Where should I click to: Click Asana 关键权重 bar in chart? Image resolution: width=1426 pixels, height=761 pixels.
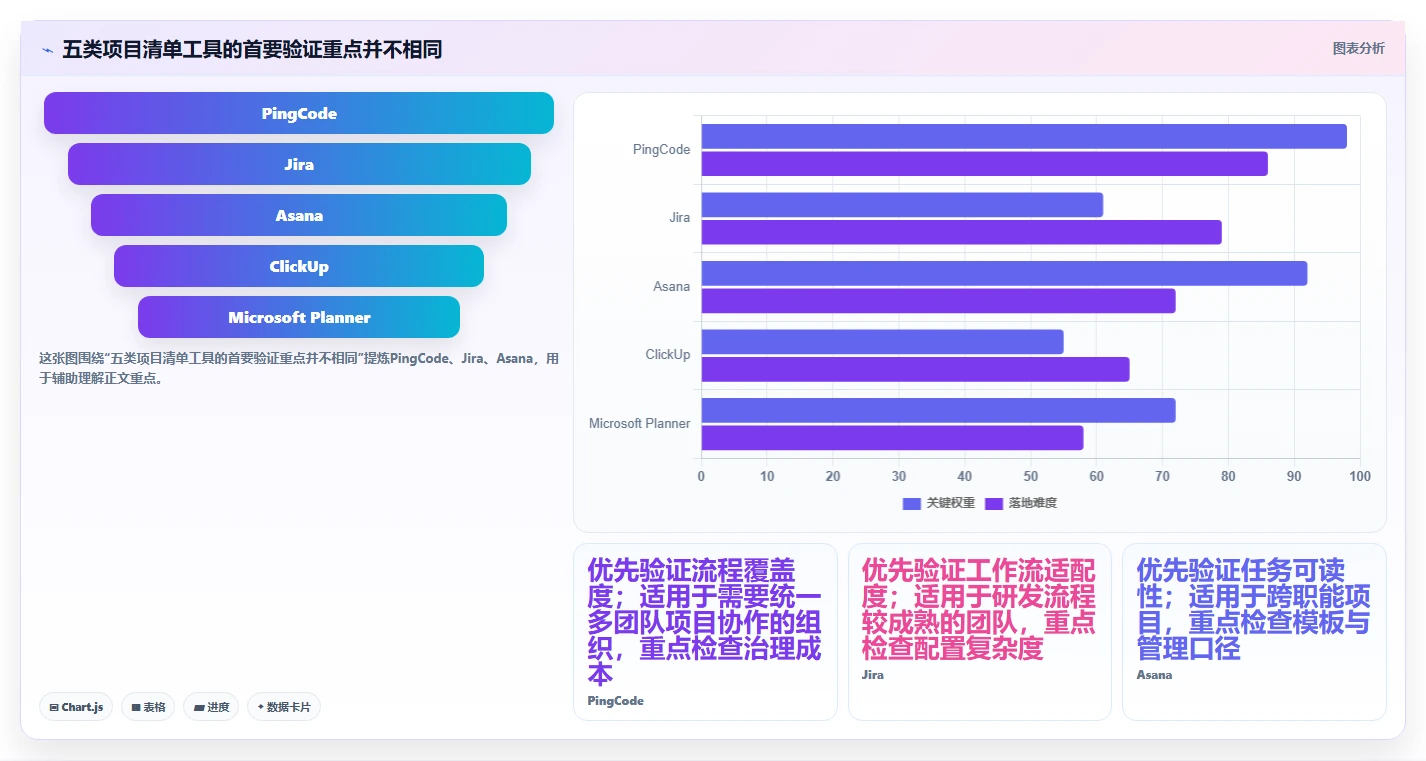(1004, 273)
